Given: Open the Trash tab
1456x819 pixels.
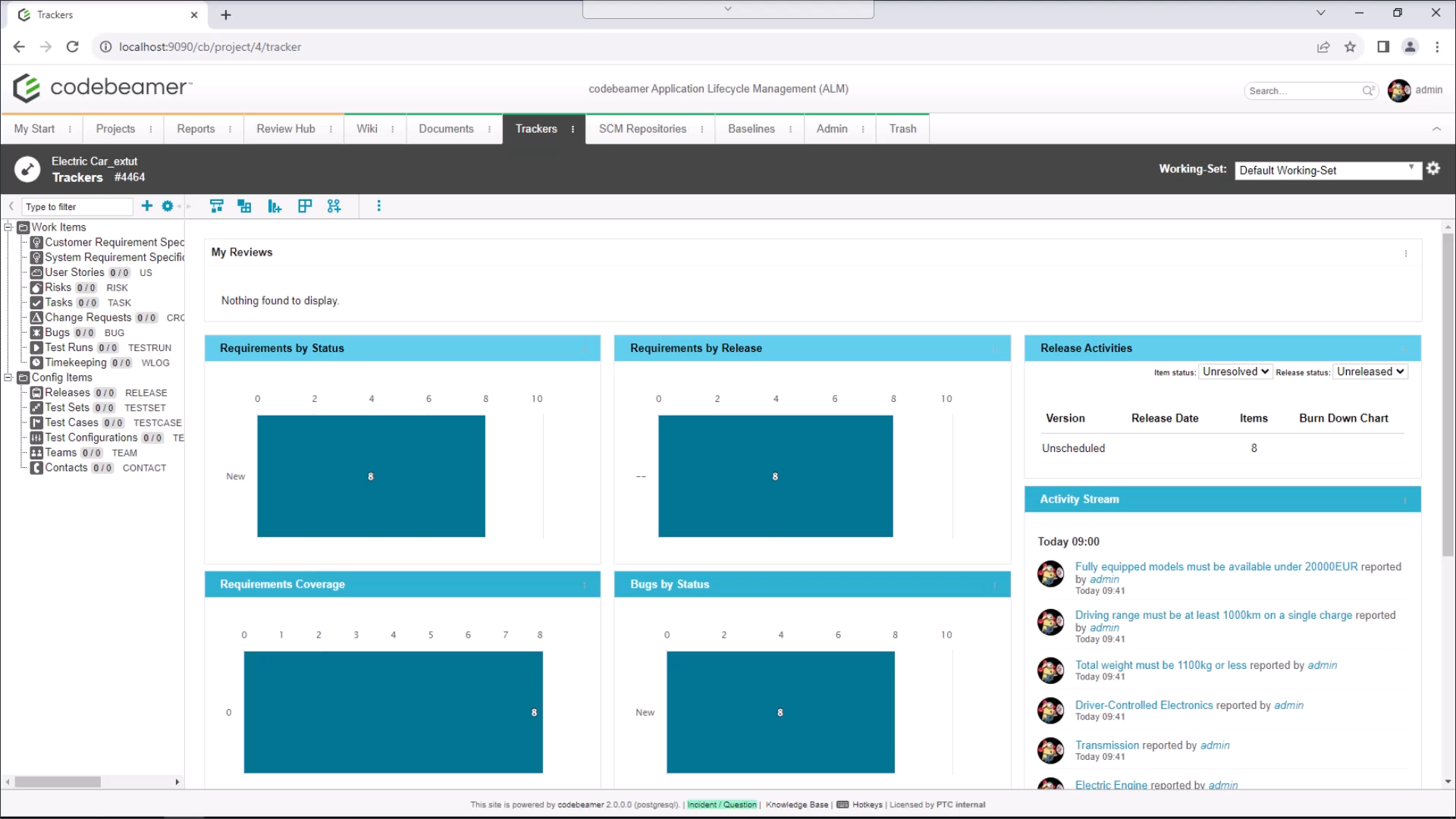Looking at the screenshot, I should coord(902,129).
